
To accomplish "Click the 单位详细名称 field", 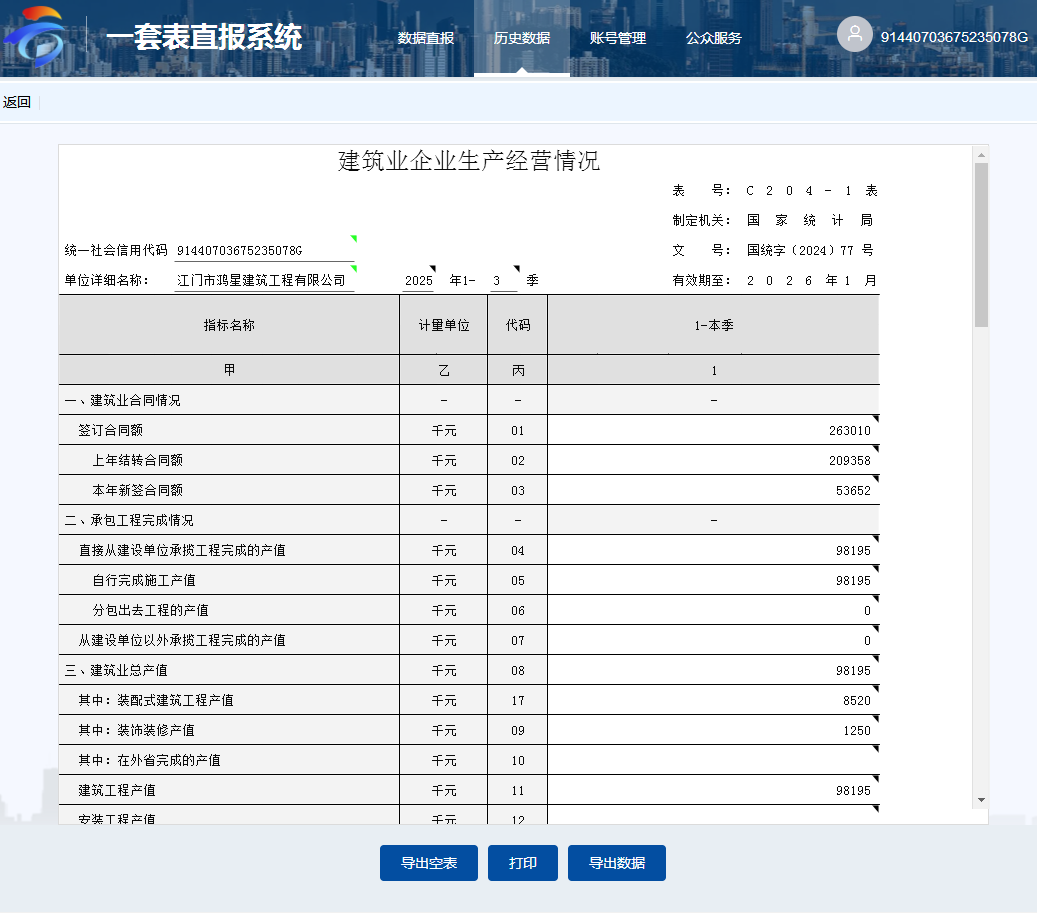I will [x=264, y=281].
